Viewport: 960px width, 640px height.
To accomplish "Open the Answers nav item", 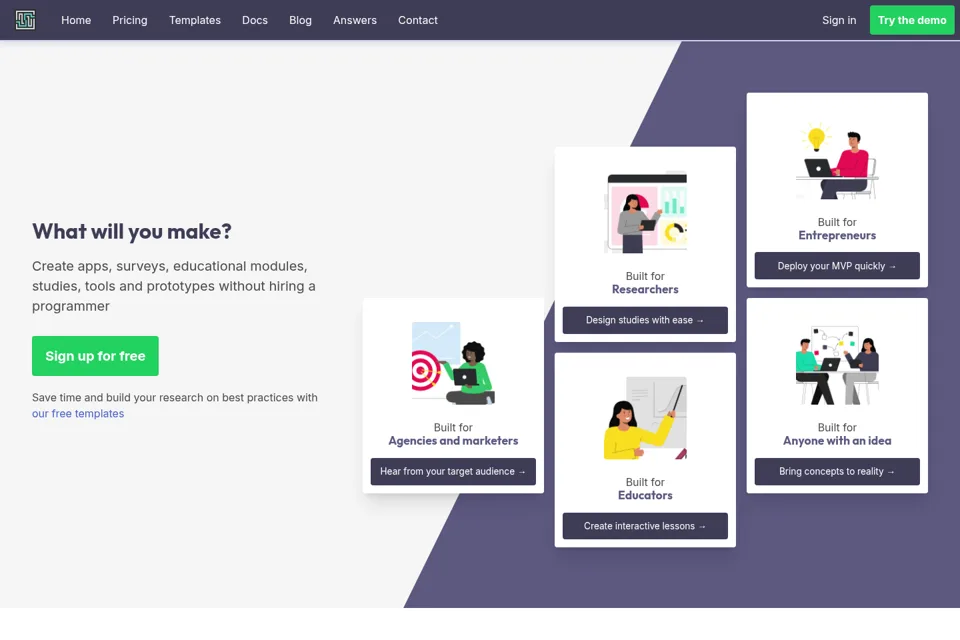I will point(354,20).
